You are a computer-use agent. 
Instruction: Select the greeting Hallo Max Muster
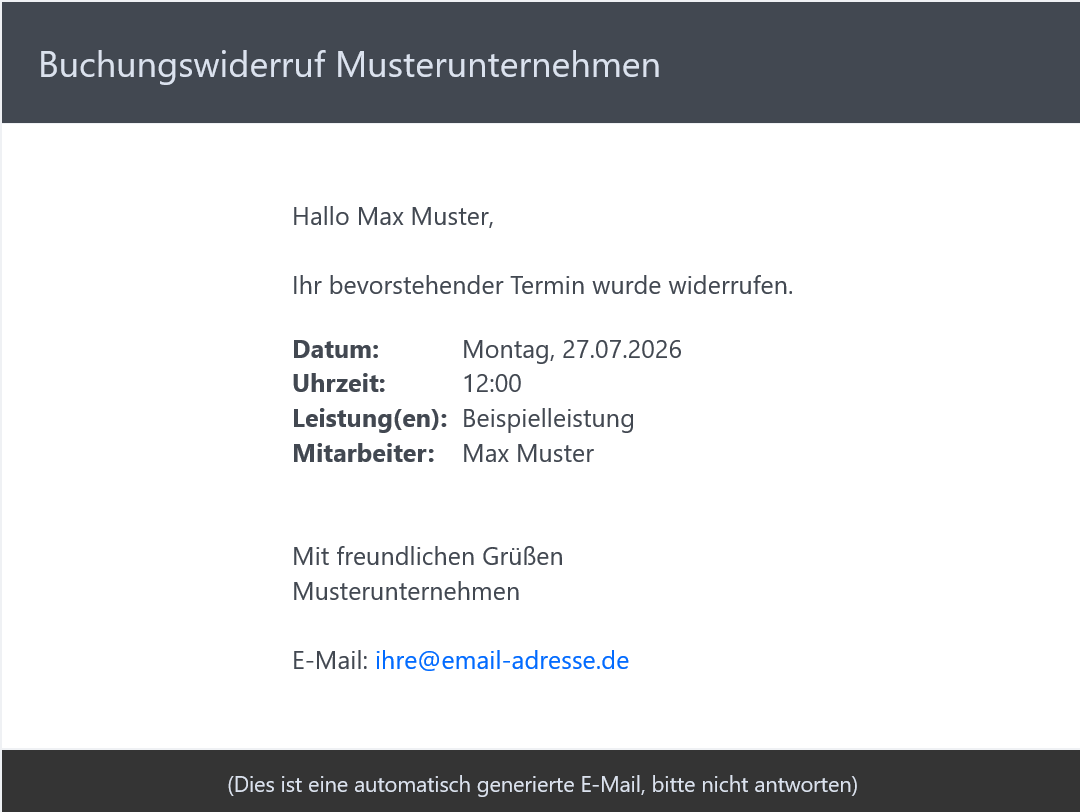[x=393, y=216]
